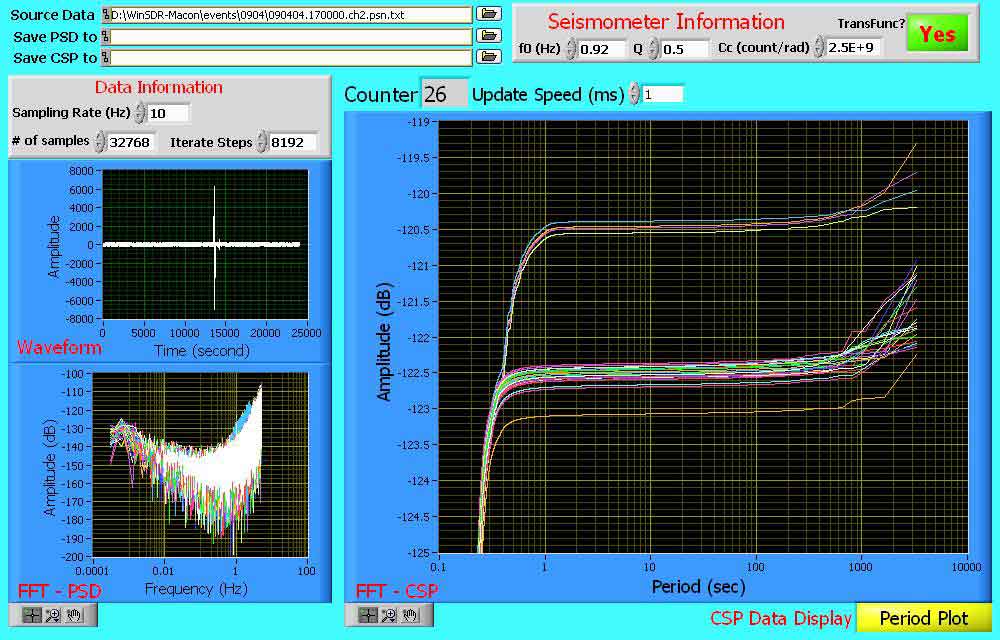Click the path format icon in Source Data field
1000x640 pixels.
click(x=106, y=15)
